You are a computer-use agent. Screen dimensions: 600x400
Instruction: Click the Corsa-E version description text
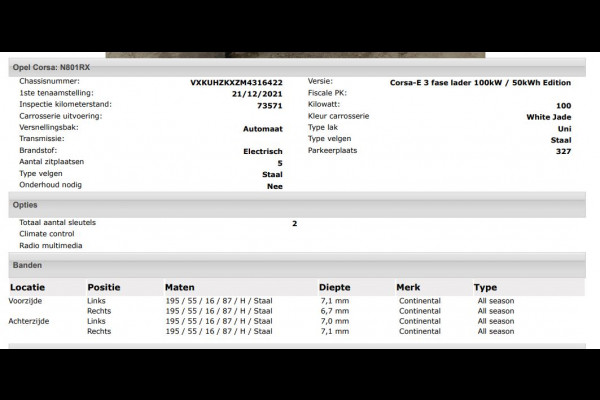click(x=480, y=83)
